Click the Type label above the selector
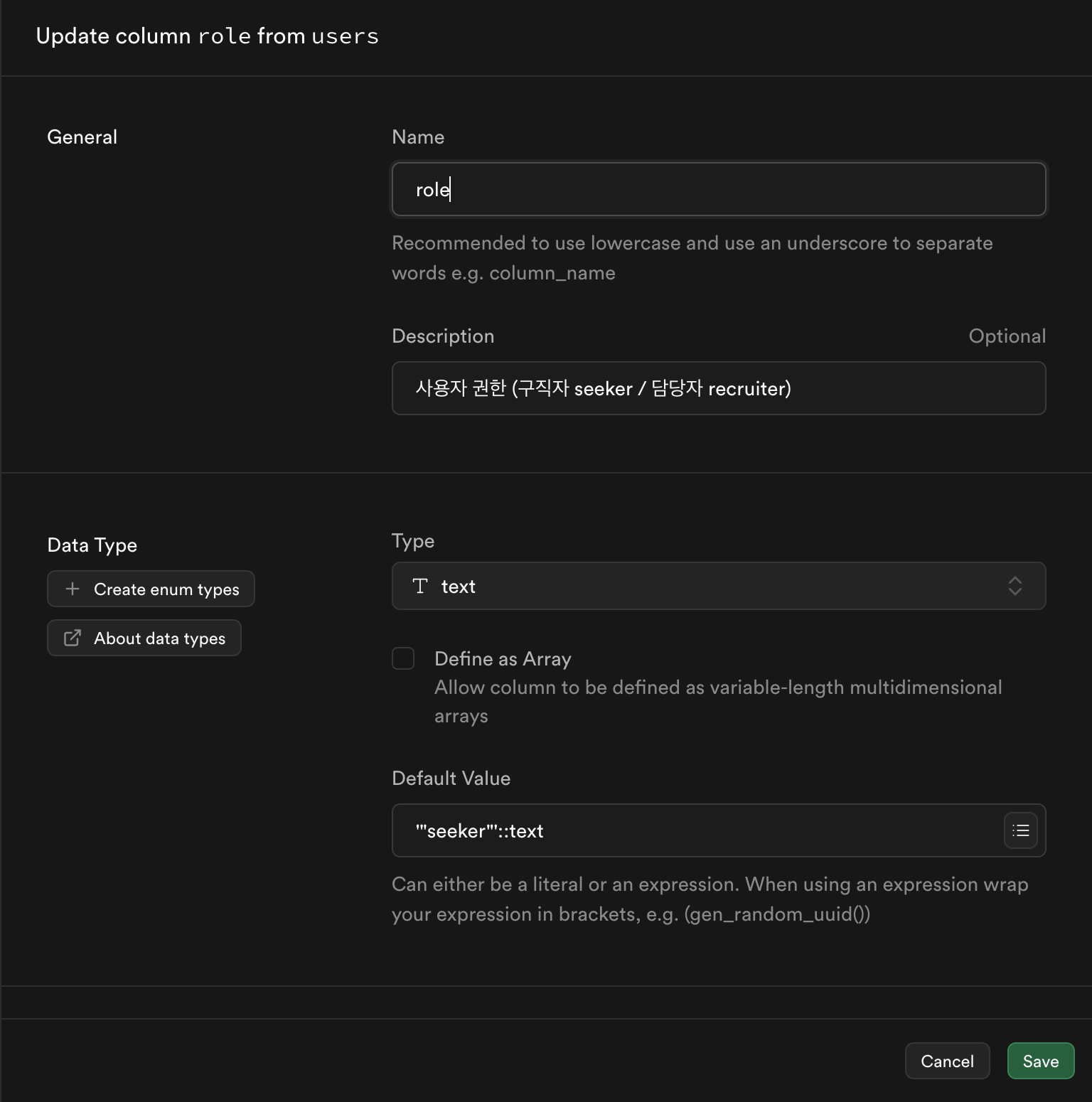 (413, 541)
